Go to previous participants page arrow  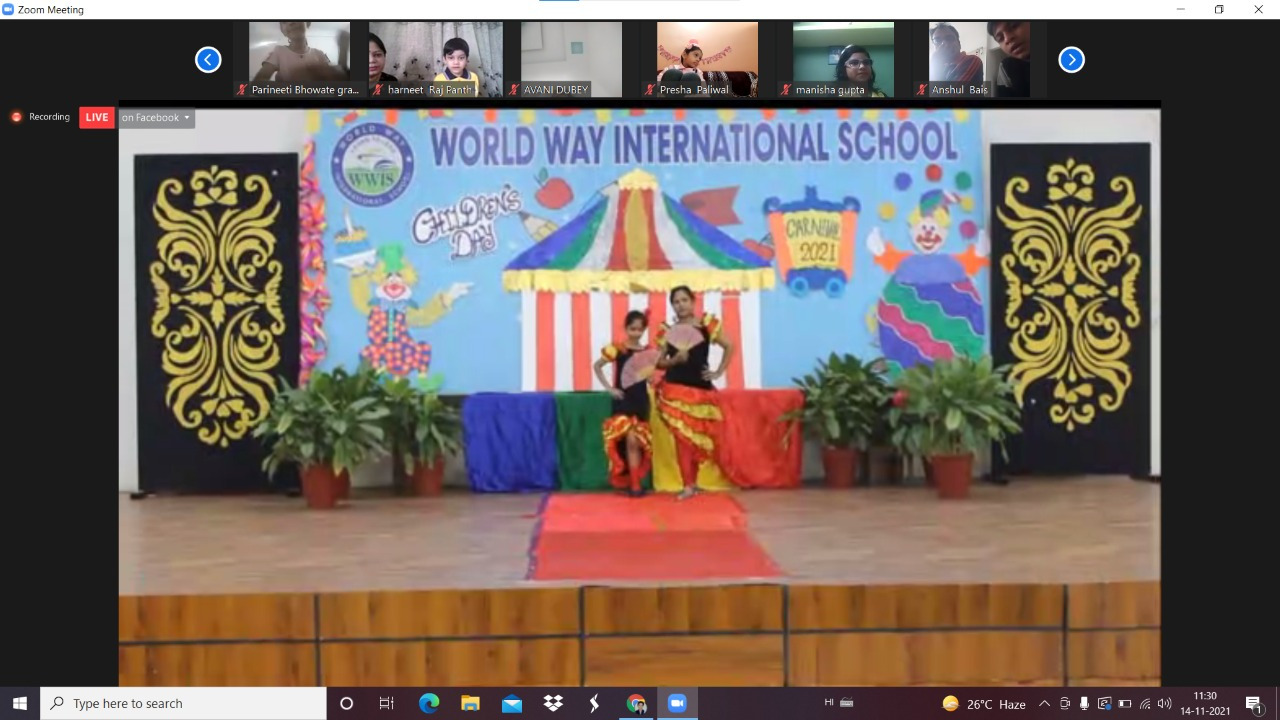pos(208,60)
